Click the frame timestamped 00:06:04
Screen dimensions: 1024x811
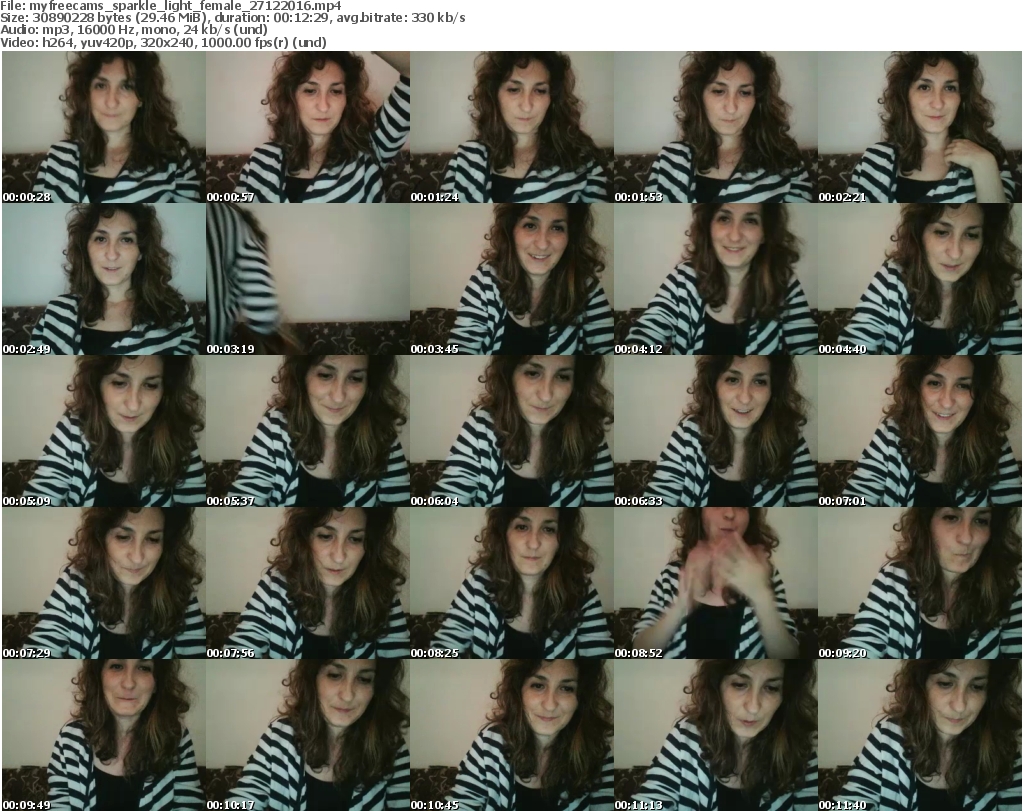(511, 431)
